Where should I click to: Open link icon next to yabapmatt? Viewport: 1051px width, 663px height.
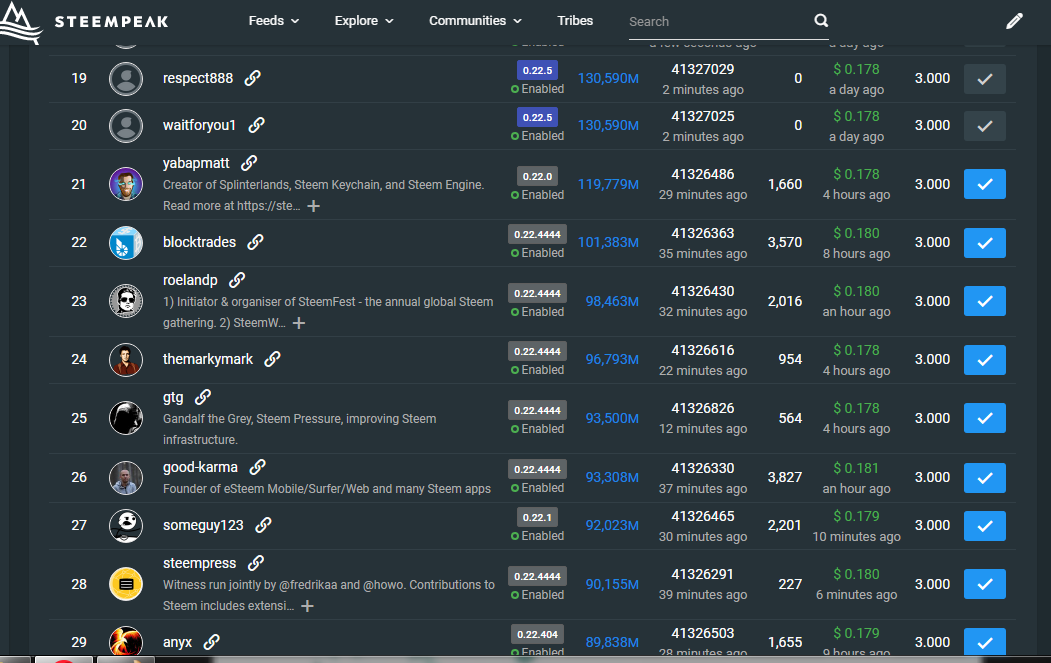[249, 163]
